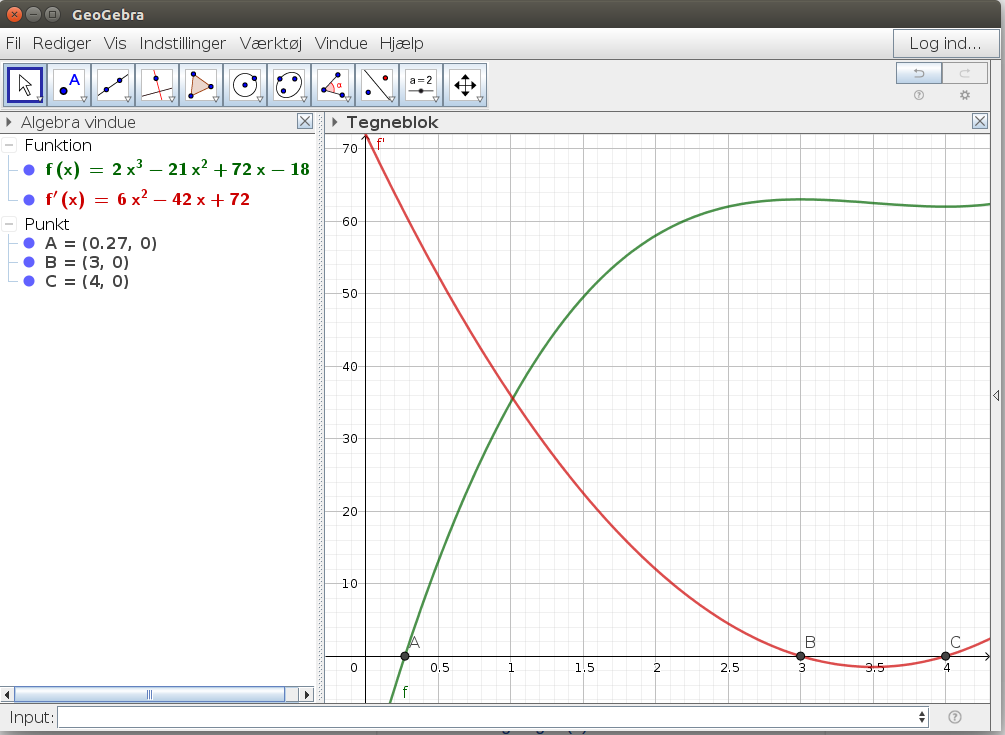Toggle visibility of function f(x)
Screen dimensions: 1005x735
pos(29,170)
